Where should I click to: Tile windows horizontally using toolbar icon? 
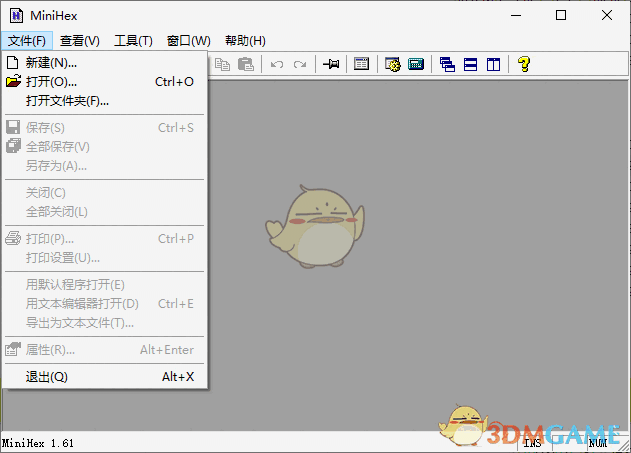point(470,64)
